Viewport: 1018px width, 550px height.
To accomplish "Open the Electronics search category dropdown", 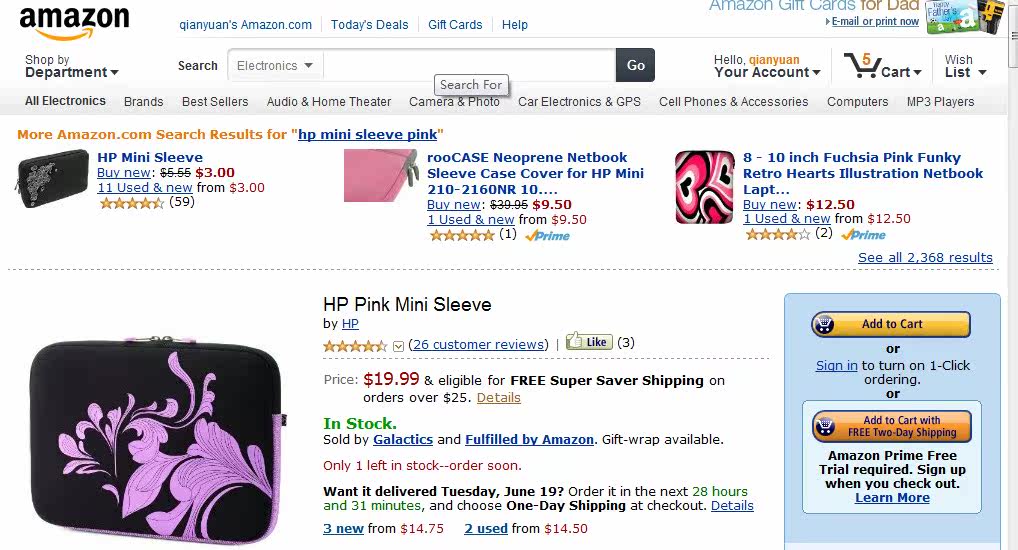I will point(275,66).
